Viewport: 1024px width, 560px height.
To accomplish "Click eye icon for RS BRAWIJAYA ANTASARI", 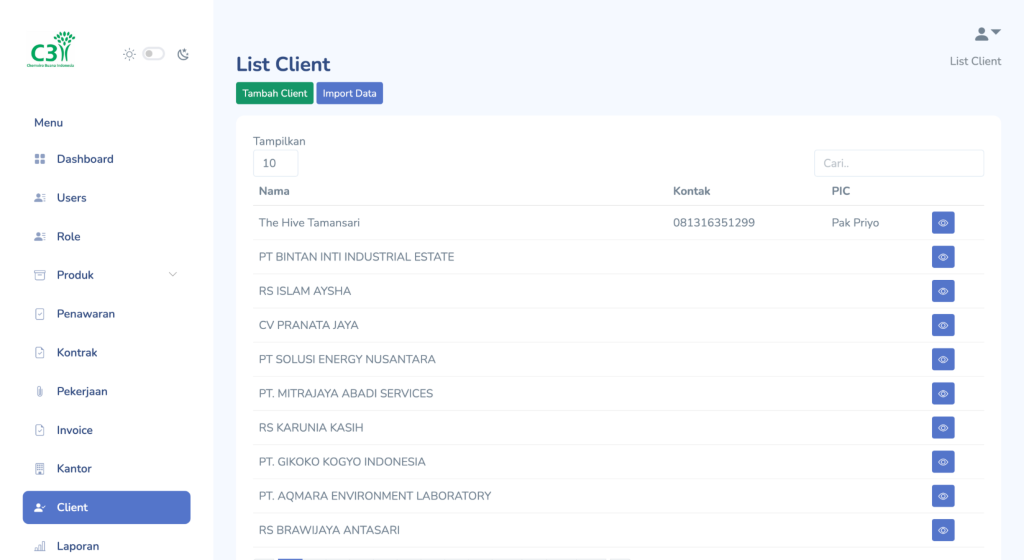I will (942, 530).
